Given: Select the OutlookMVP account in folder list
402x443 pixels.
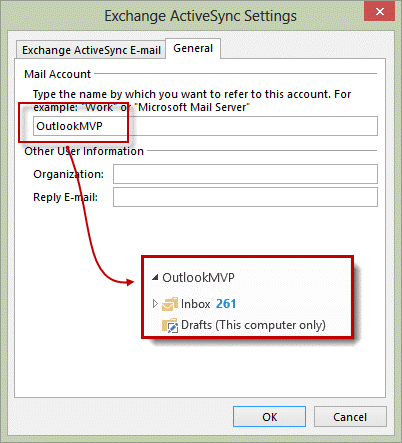Looking at the screenshot, I should pos(198,277).
